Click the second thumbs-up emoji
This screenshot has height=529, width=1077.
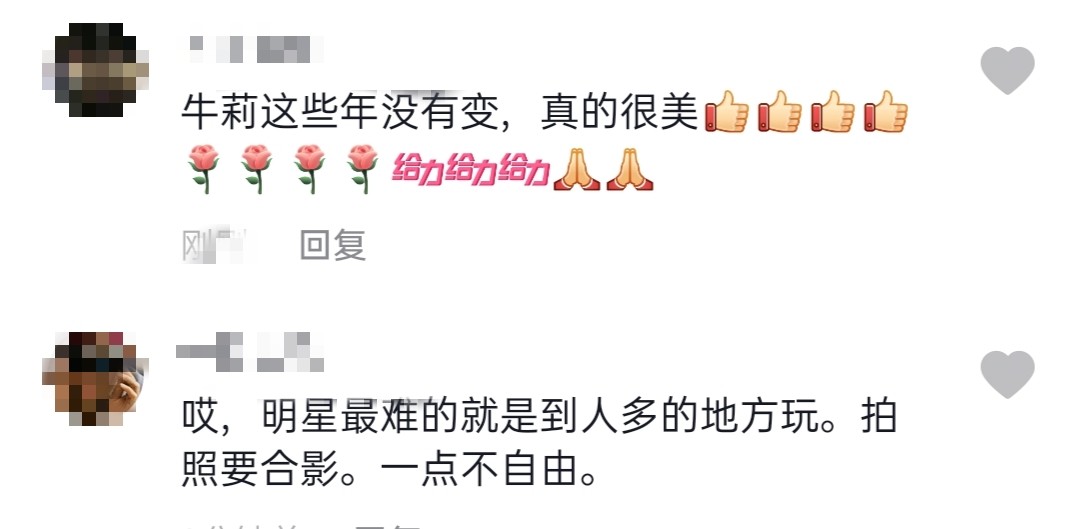coord(780,111)
